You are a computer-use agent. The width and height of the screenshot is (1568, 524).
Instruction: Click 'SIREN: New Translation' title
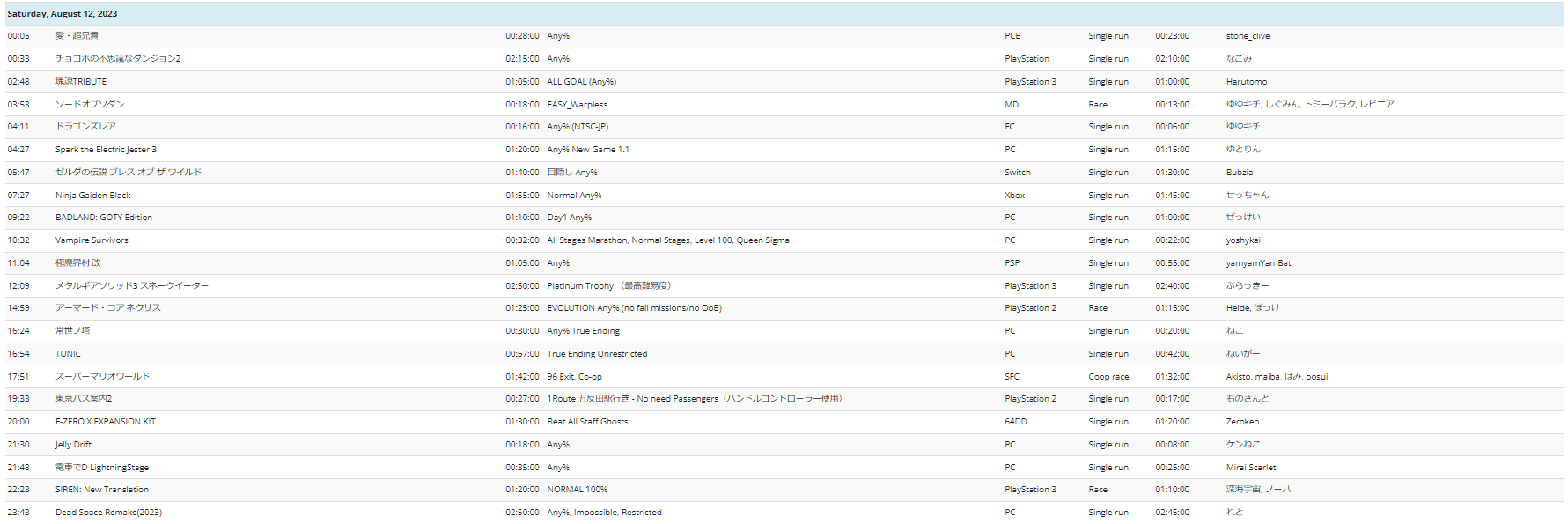(x=102, y=490)
